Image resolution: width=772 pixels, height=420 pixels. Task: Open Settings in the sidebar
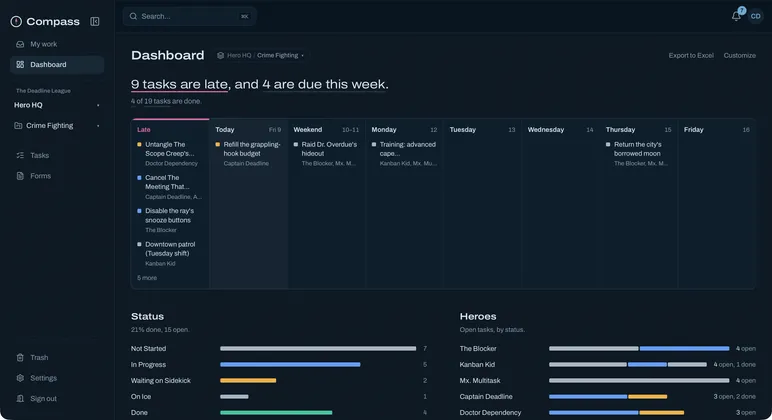point(57,378)
